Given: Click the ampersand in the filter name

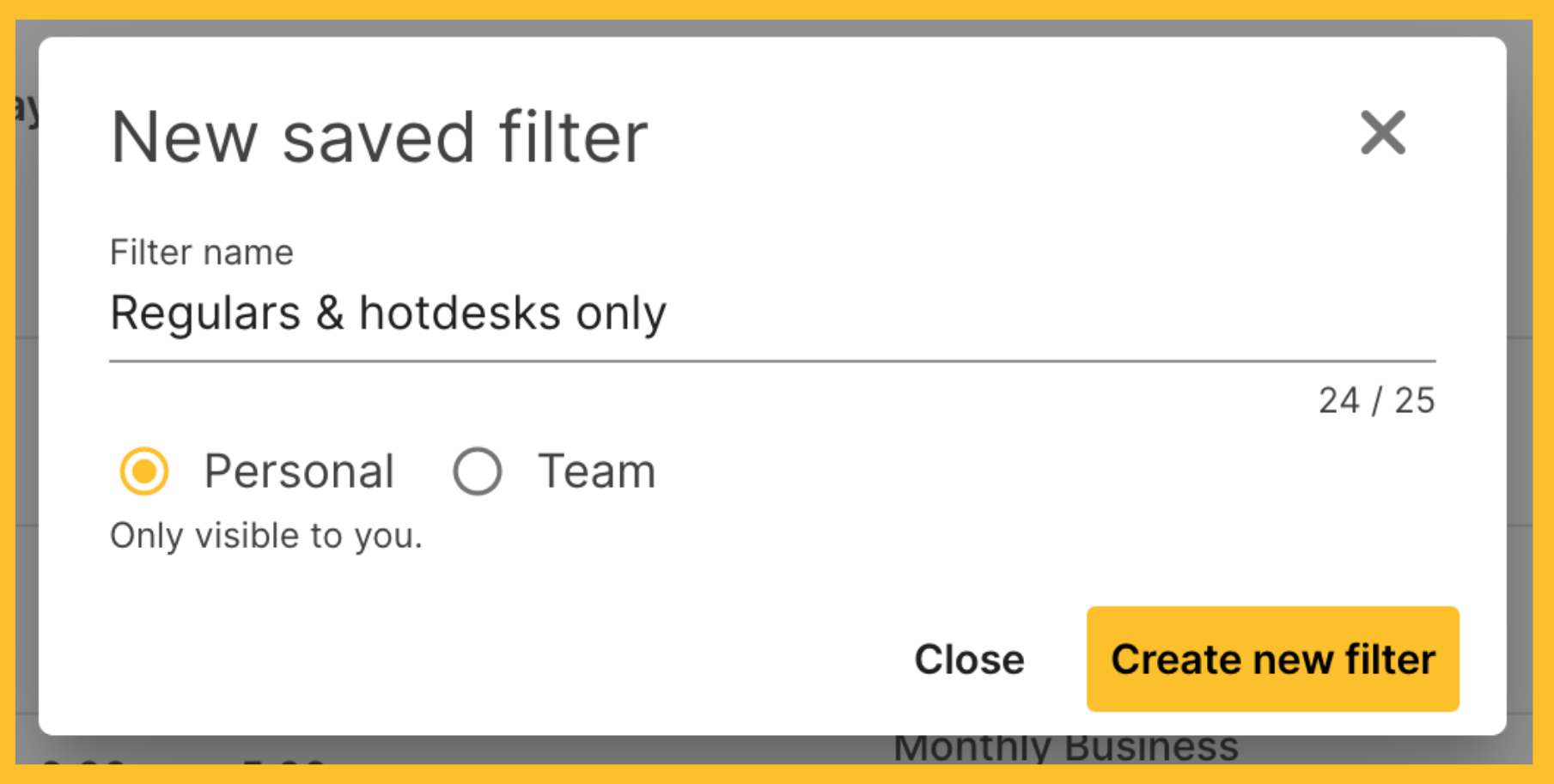Looking at the screenshot, I should (x=330, y=313).
